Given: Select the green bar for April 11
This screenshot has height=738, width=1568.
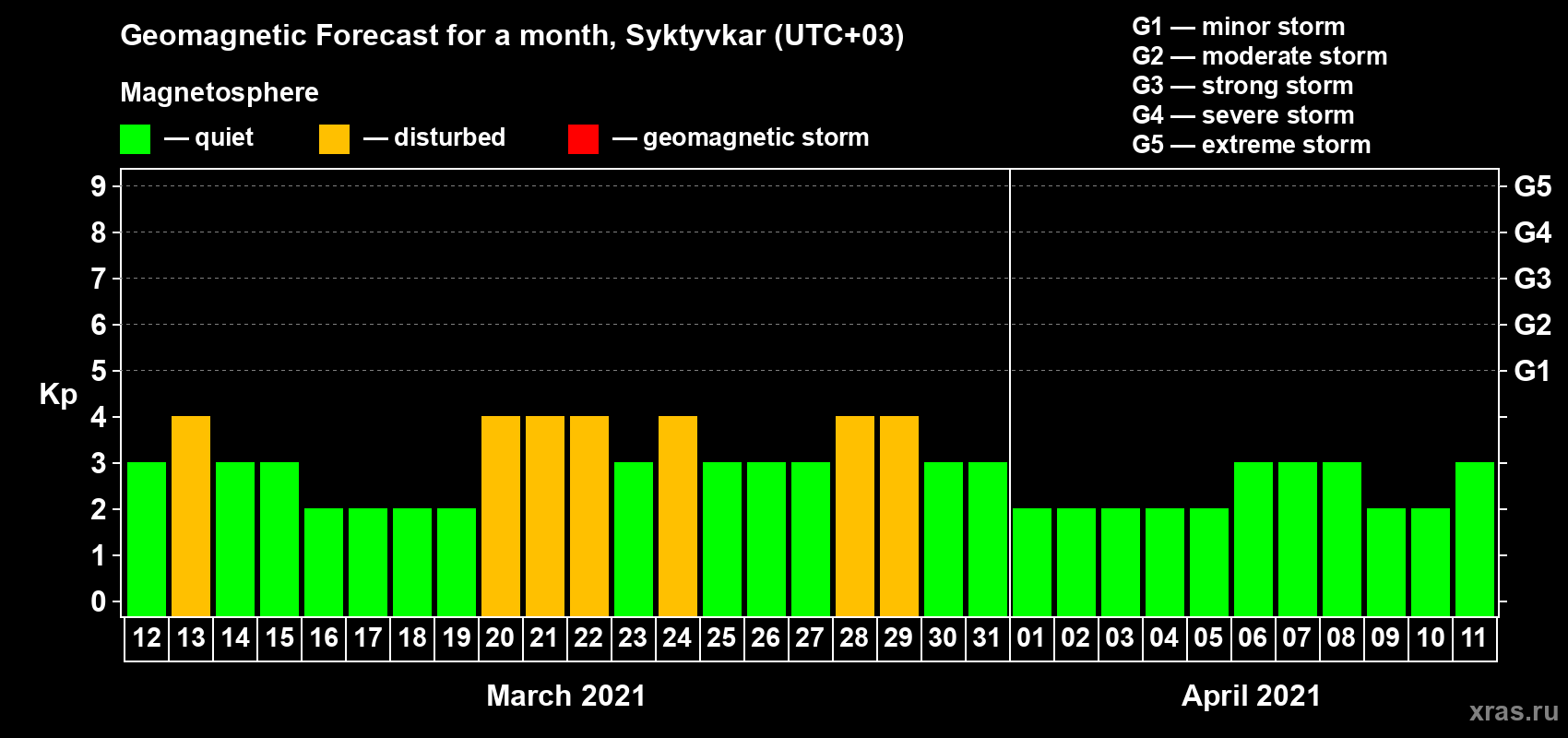Looking at the screenshot, I should (x=1475, y=539).
